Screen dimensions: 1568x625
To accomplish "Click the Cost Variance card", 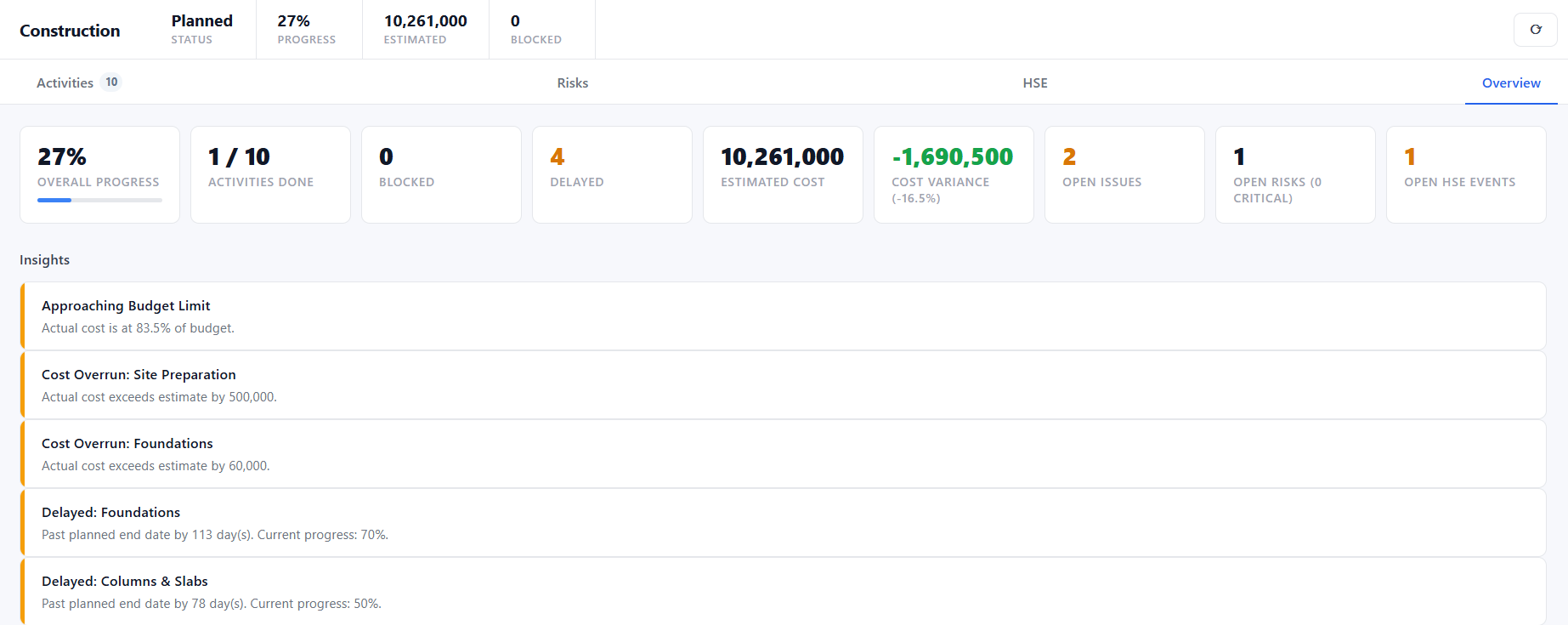I will [954, 175].
